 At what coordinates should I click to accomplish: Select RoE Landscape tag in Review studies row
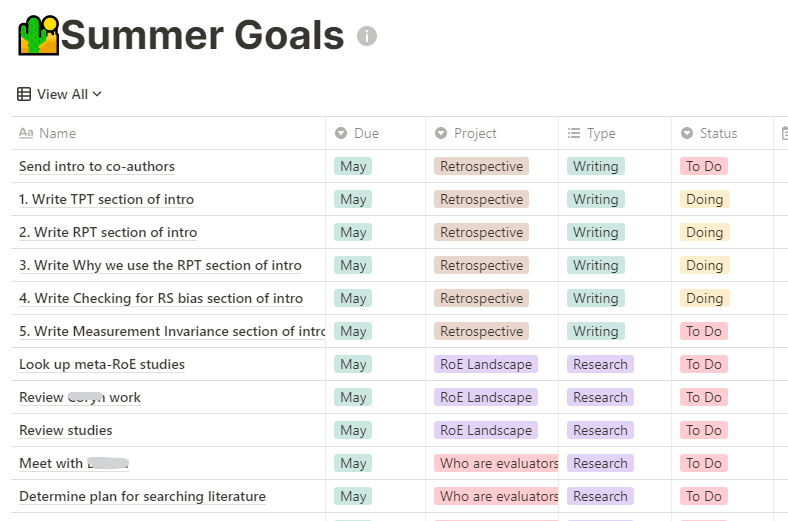tap(485, 431)
